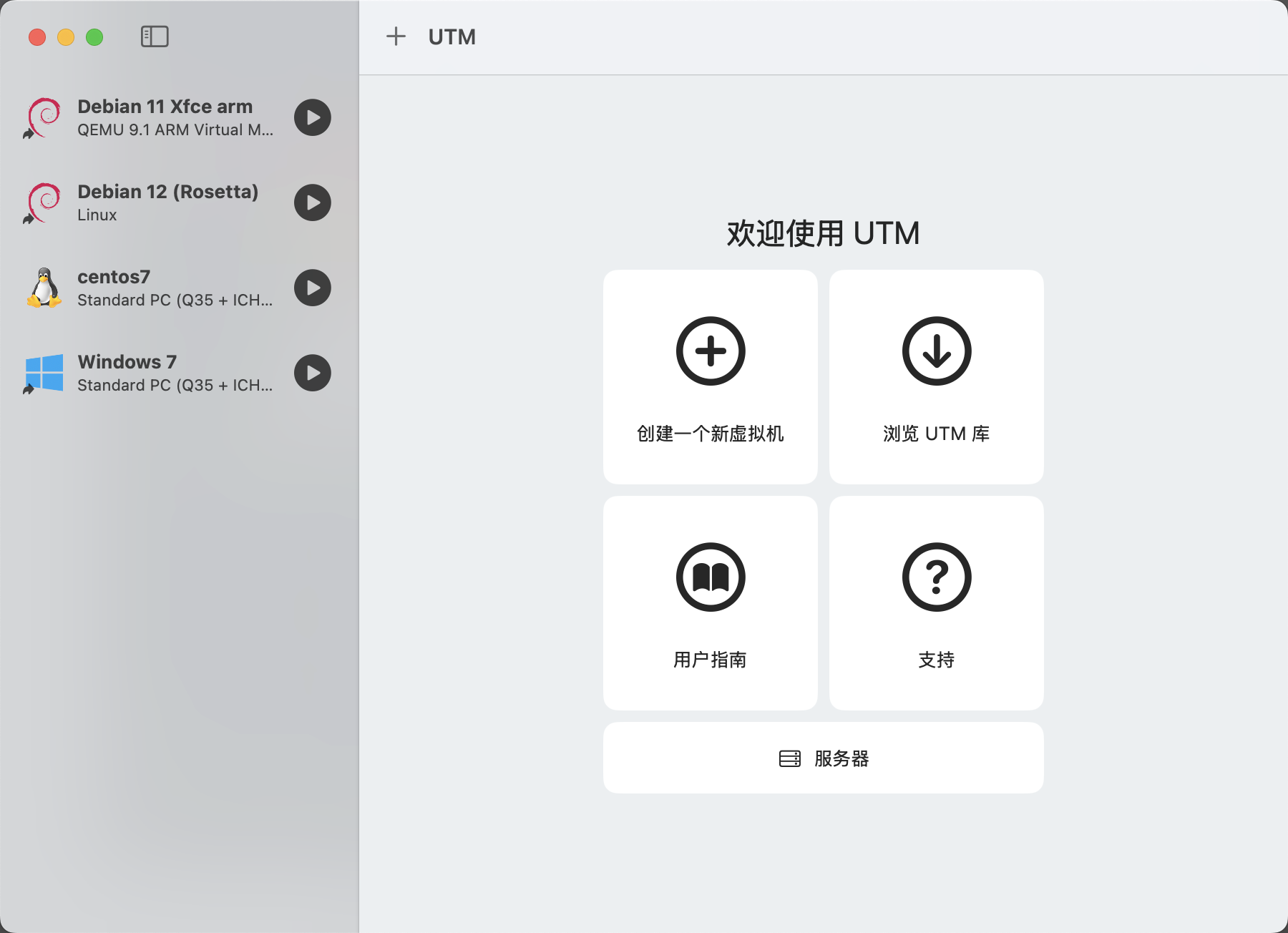This screenshot has width=1288, height=933.
Task: Click the plus icon to add VM
Action: click(396, 36)
